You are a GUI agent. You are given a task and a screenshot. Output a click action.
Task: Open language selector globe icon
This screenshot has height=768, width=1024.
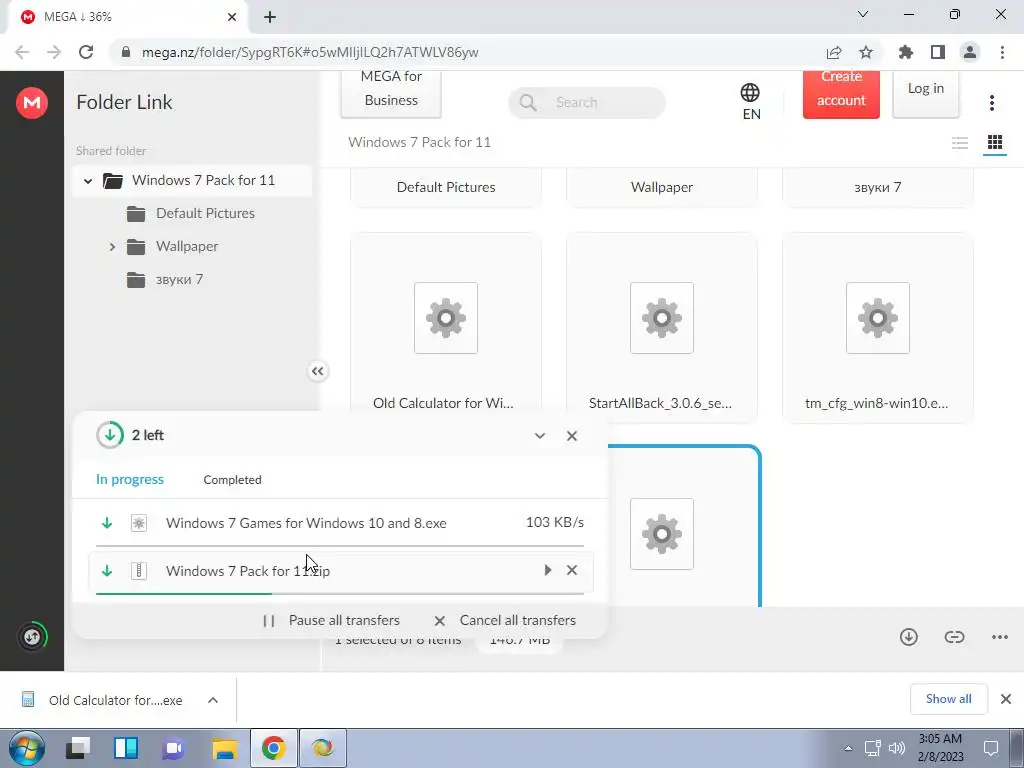[750, 93]
